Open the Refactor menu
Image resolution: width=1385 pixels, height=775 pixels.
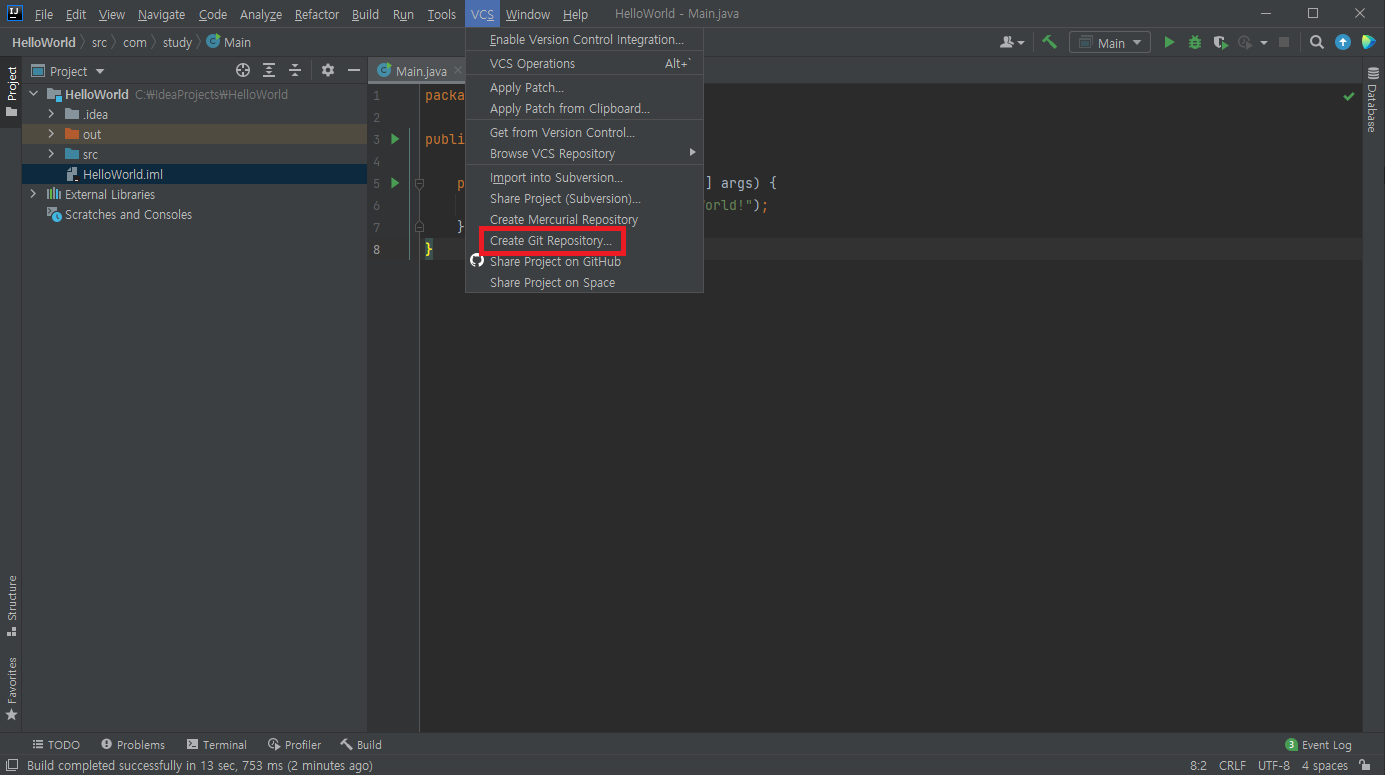point(317,14)
